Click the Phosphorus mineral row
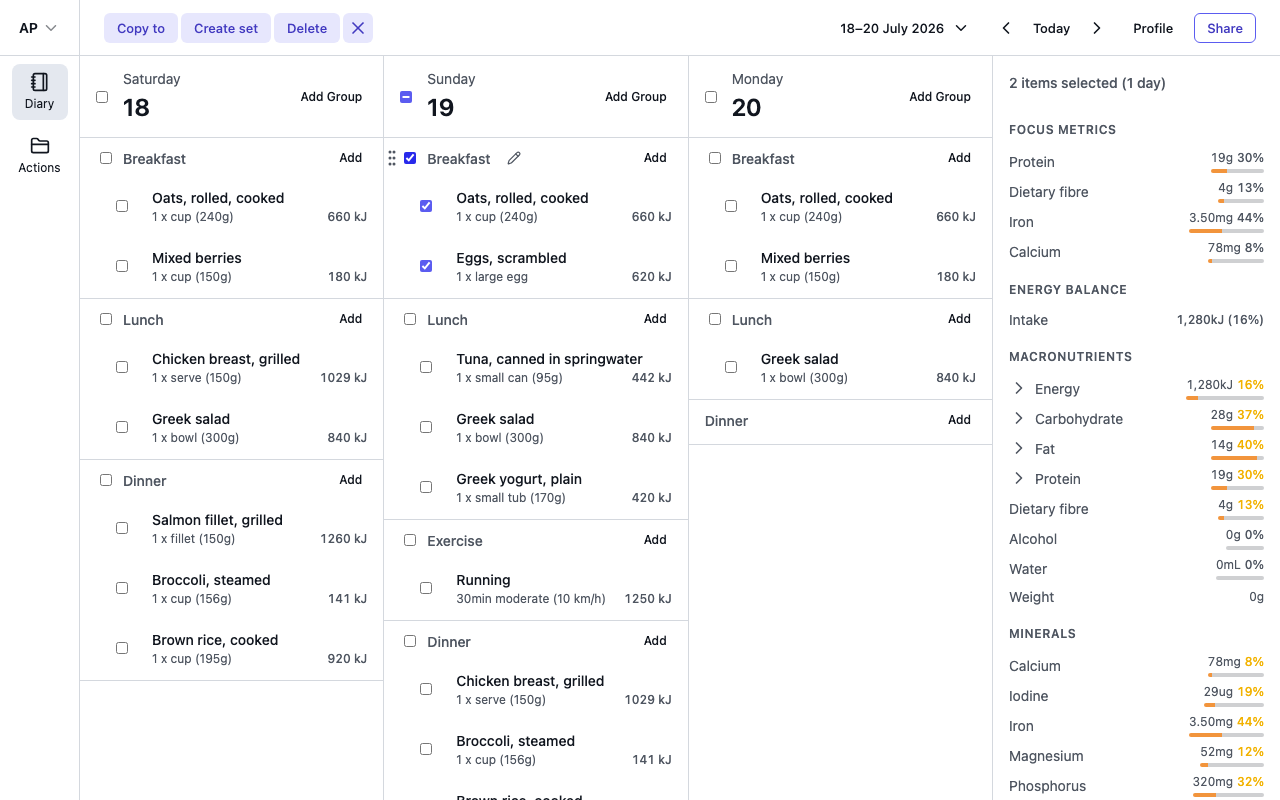 1136,786
